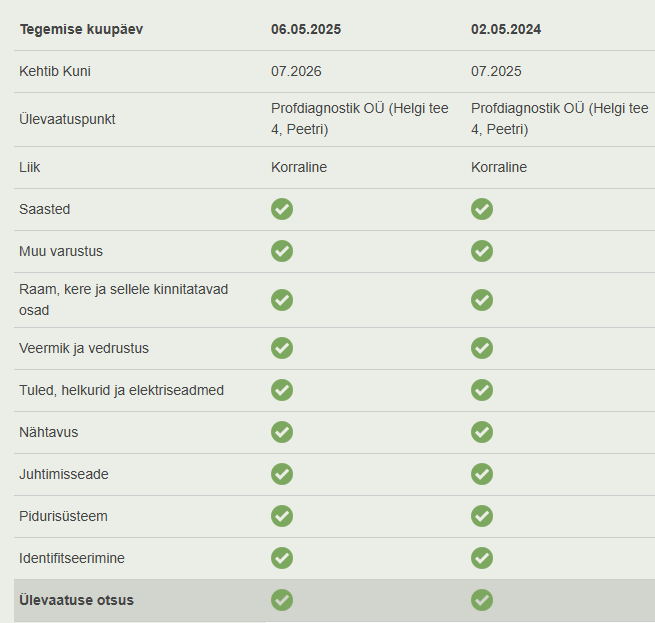Click Veermik ja vedrustus checkmark under 02.05.2024
655x623 pixels.
pyautogui.click(x=482, y=348)
